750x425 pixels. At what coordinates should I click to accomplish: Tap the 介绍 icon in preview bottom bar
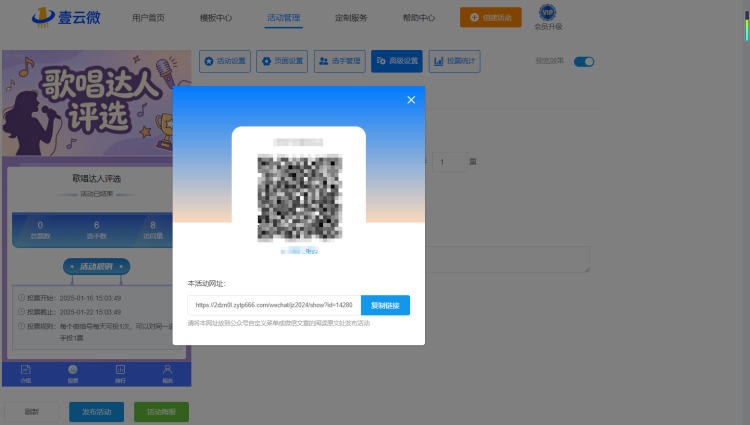[26, 374]
